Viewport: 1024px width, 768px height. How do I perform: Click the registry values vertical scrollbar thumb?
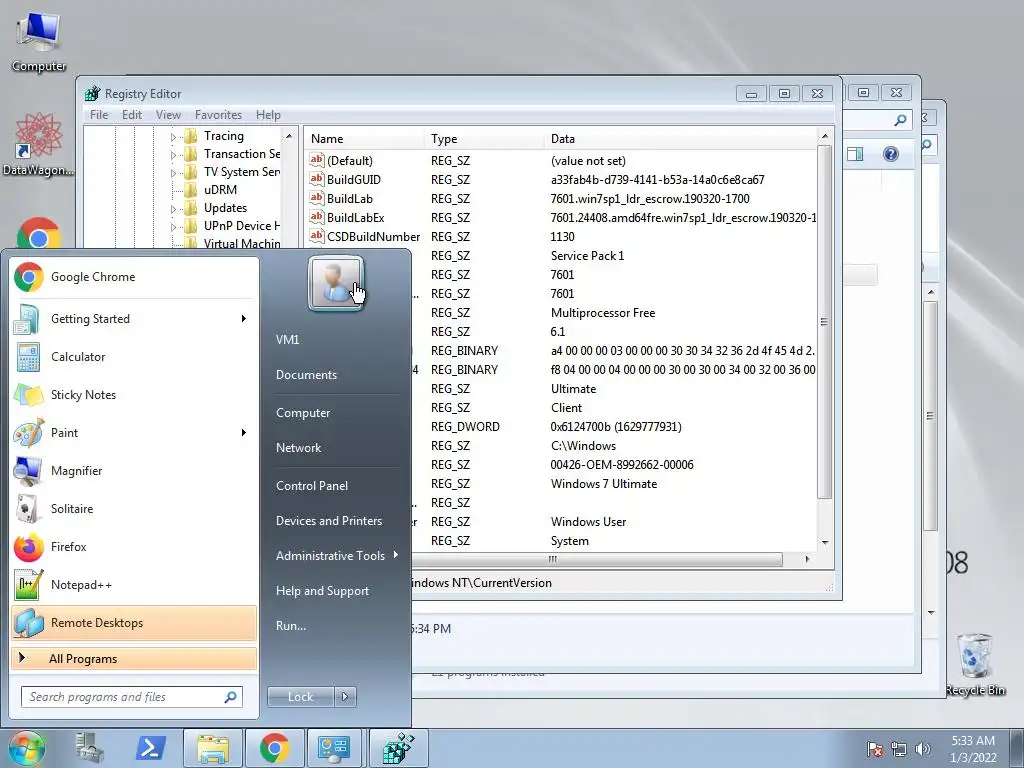(824, 321)
